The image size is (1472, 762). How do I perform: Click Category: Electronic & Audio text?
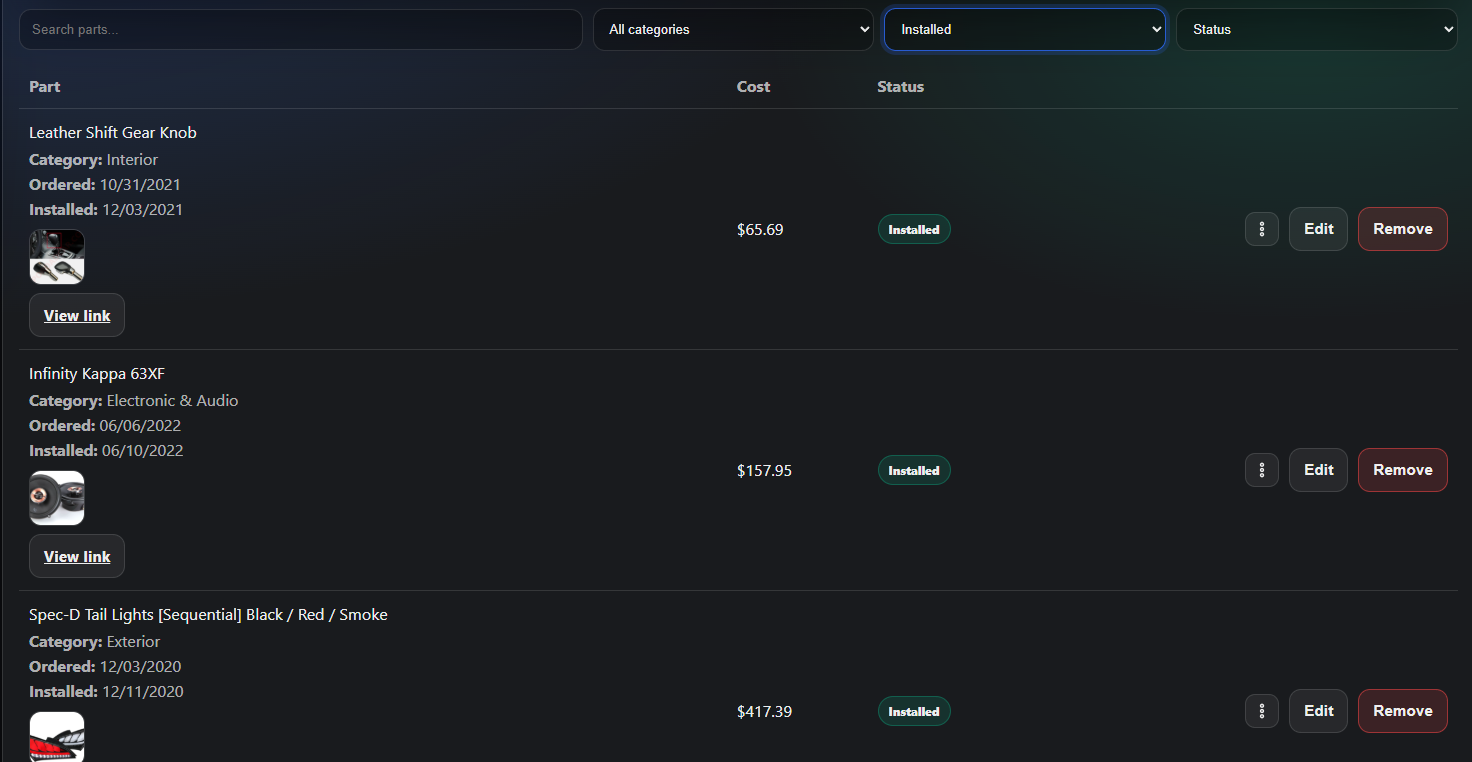click(133, 401)
